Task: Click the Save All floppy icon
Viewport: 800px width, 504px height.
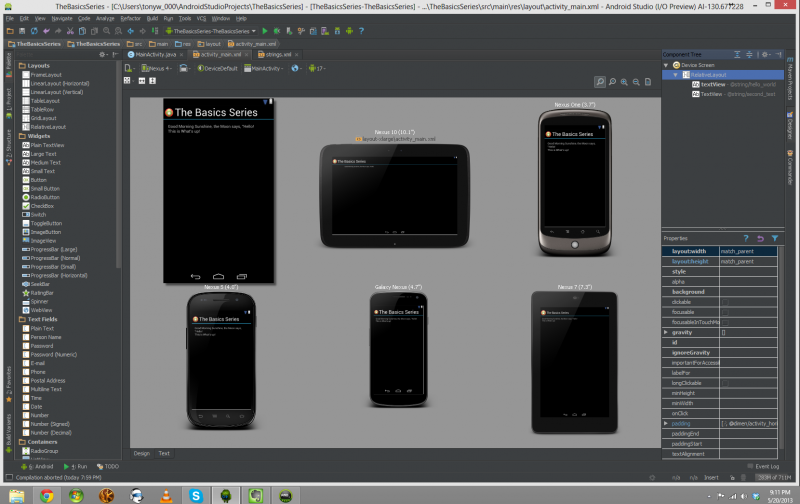Action: point(22,31)
